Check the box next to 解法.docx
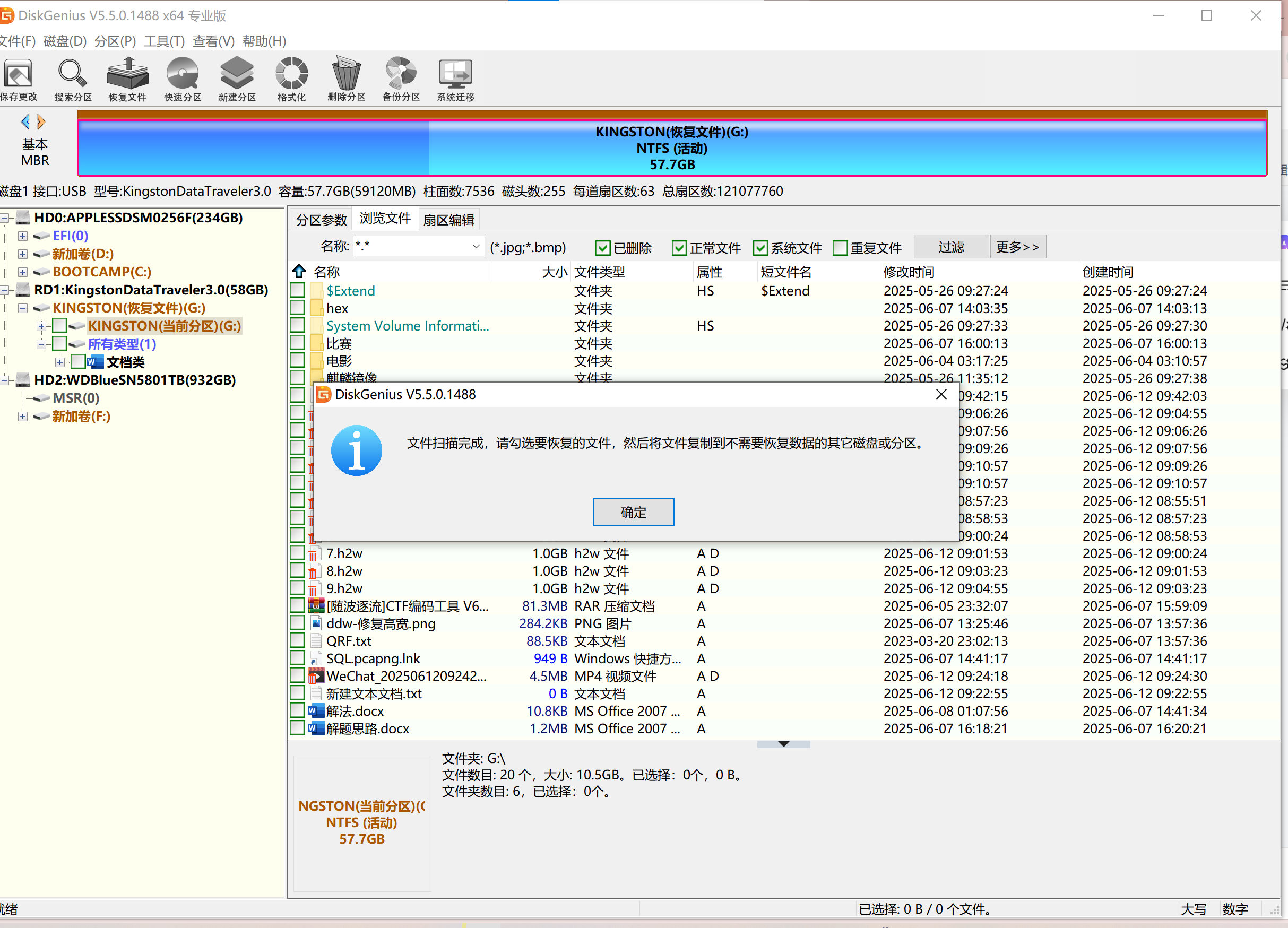1288x928 pixels. (x=297, y=711)
